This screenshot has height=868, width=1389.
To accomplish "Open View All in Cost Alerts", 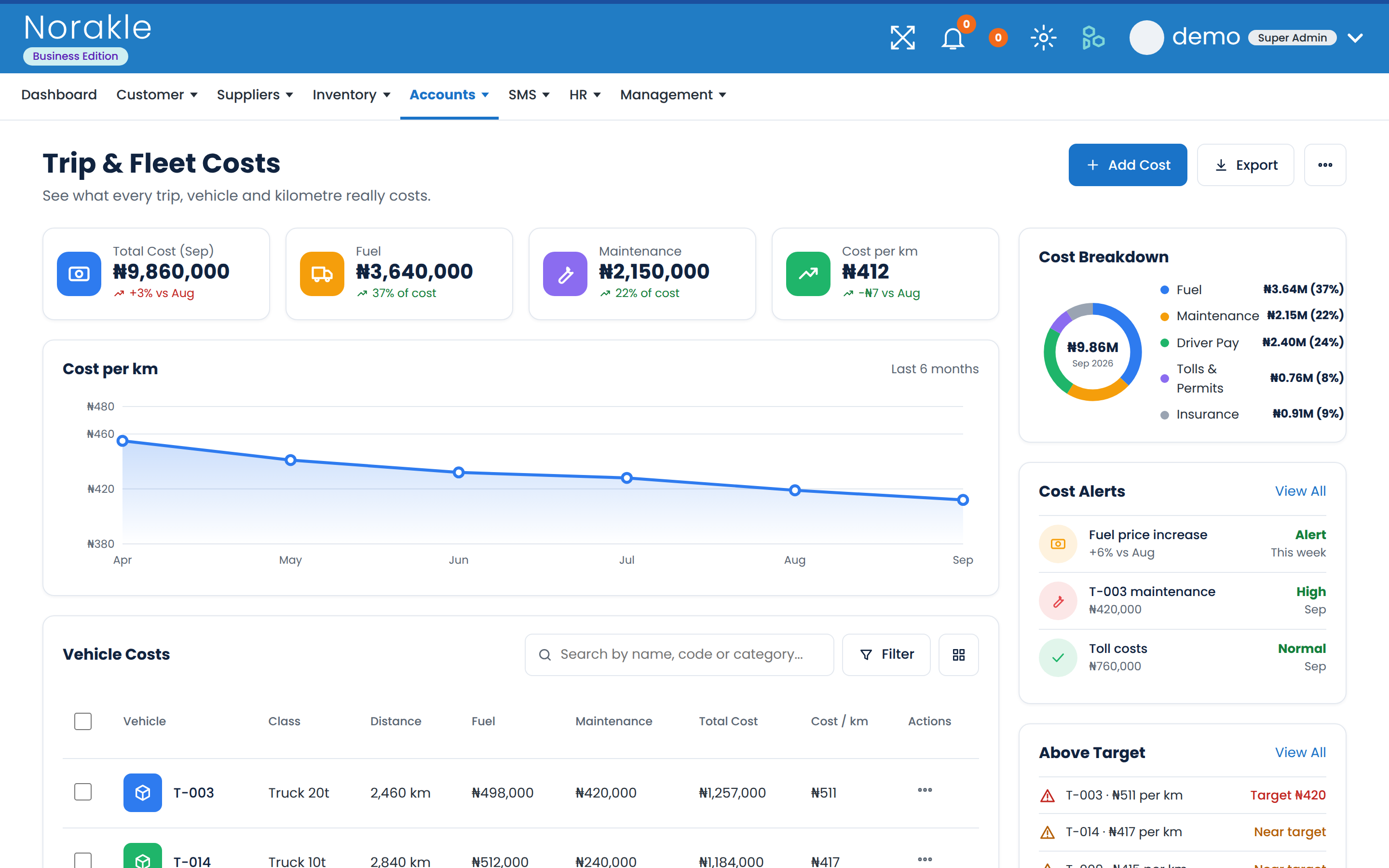I will coord(1300,491).
